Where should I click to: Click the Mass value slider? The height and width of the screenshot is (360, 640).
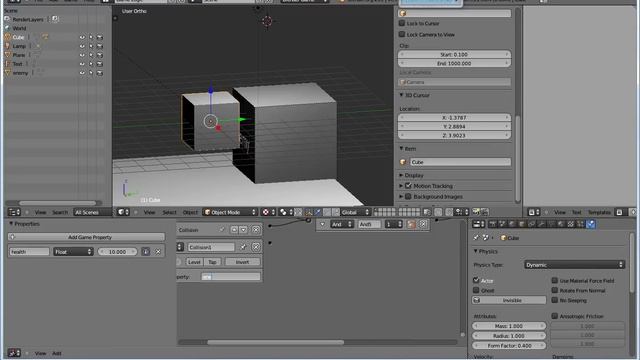pos(509,326)
